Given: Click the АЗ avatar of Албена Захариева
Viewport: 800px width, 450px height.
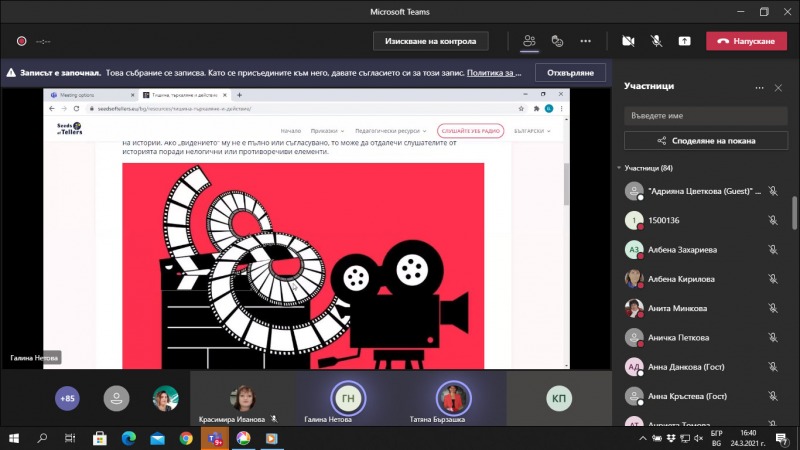Looking at the screenshot, I should click(634, 249).
